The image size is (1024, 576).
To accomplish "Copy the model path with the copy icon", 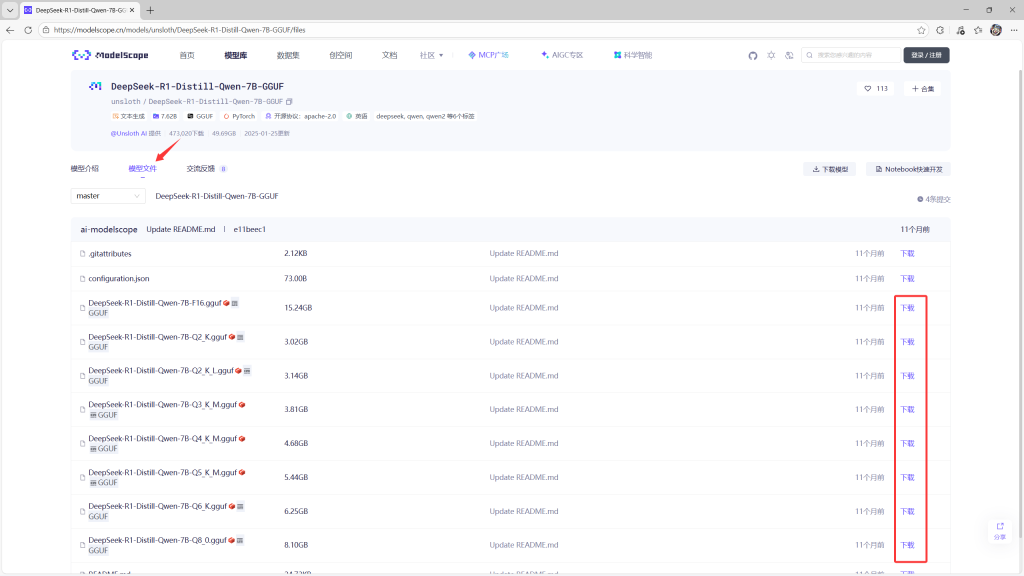I will pyautogui.click(x=289, y=101).
